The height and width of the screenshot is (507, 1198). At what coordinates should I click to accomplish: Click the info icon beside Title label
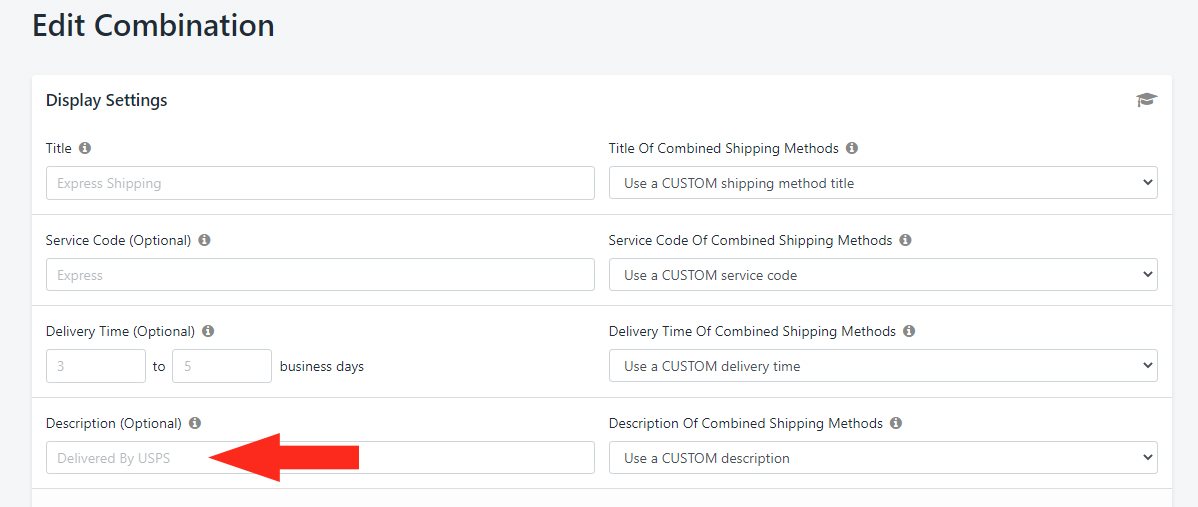(x=85, y=148)
